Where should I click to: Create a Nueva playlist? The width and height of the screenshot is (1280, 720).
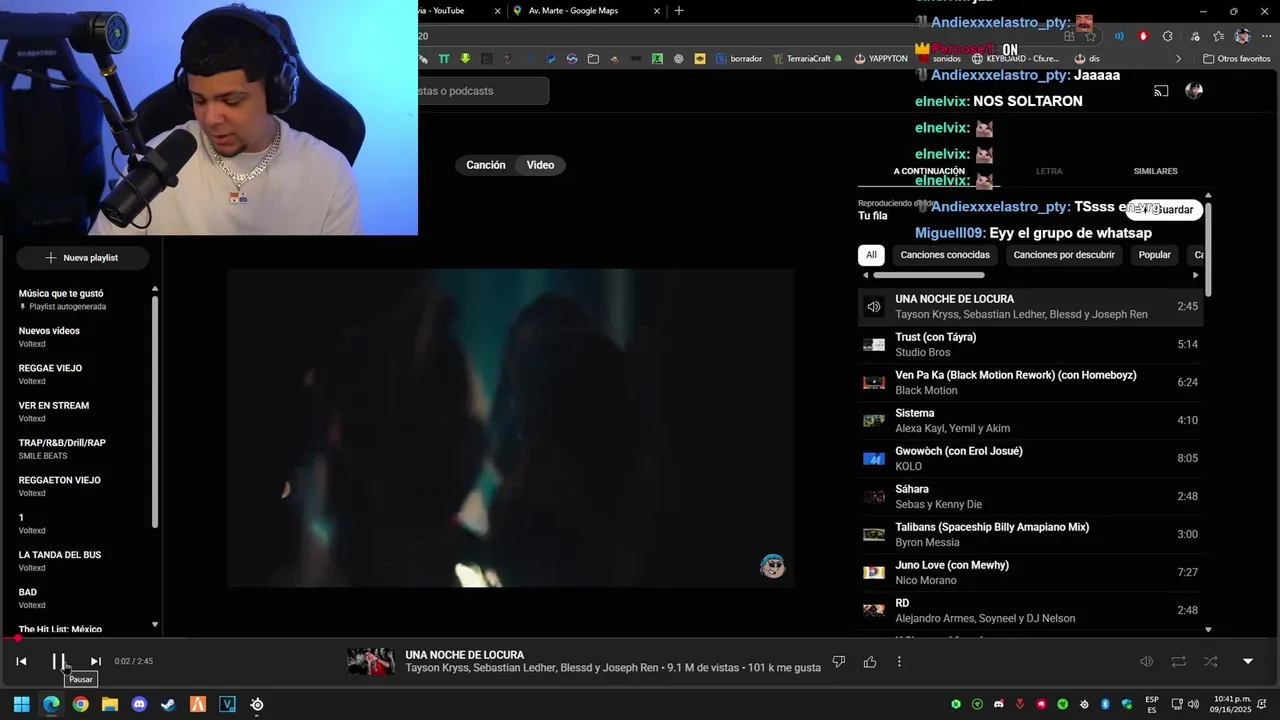(x=82, y=258)
